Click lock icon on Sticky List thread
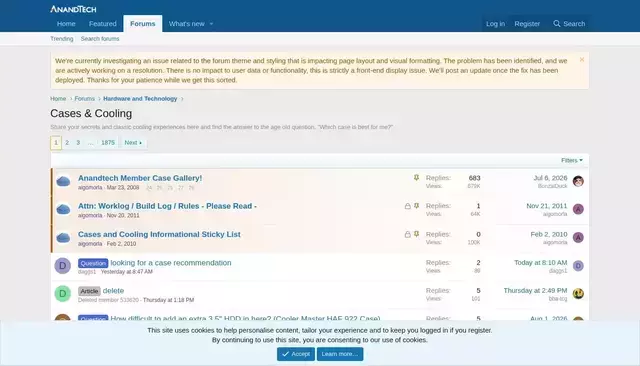 tap(407, 234)
